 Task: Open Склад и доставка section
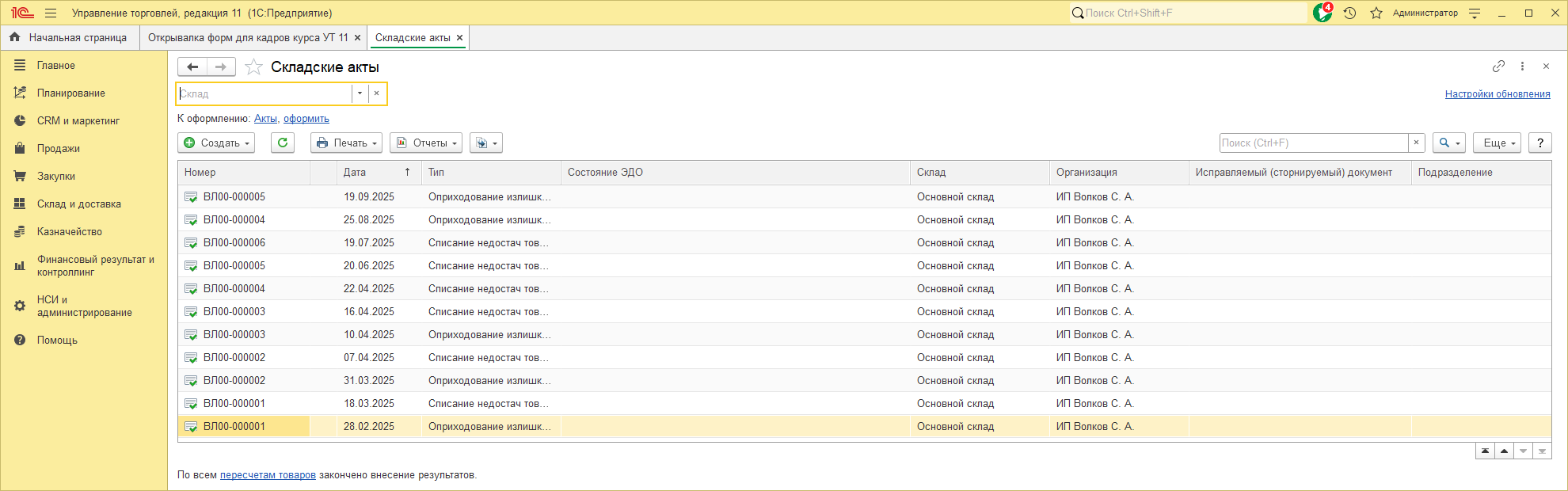(x=84, y=204)
